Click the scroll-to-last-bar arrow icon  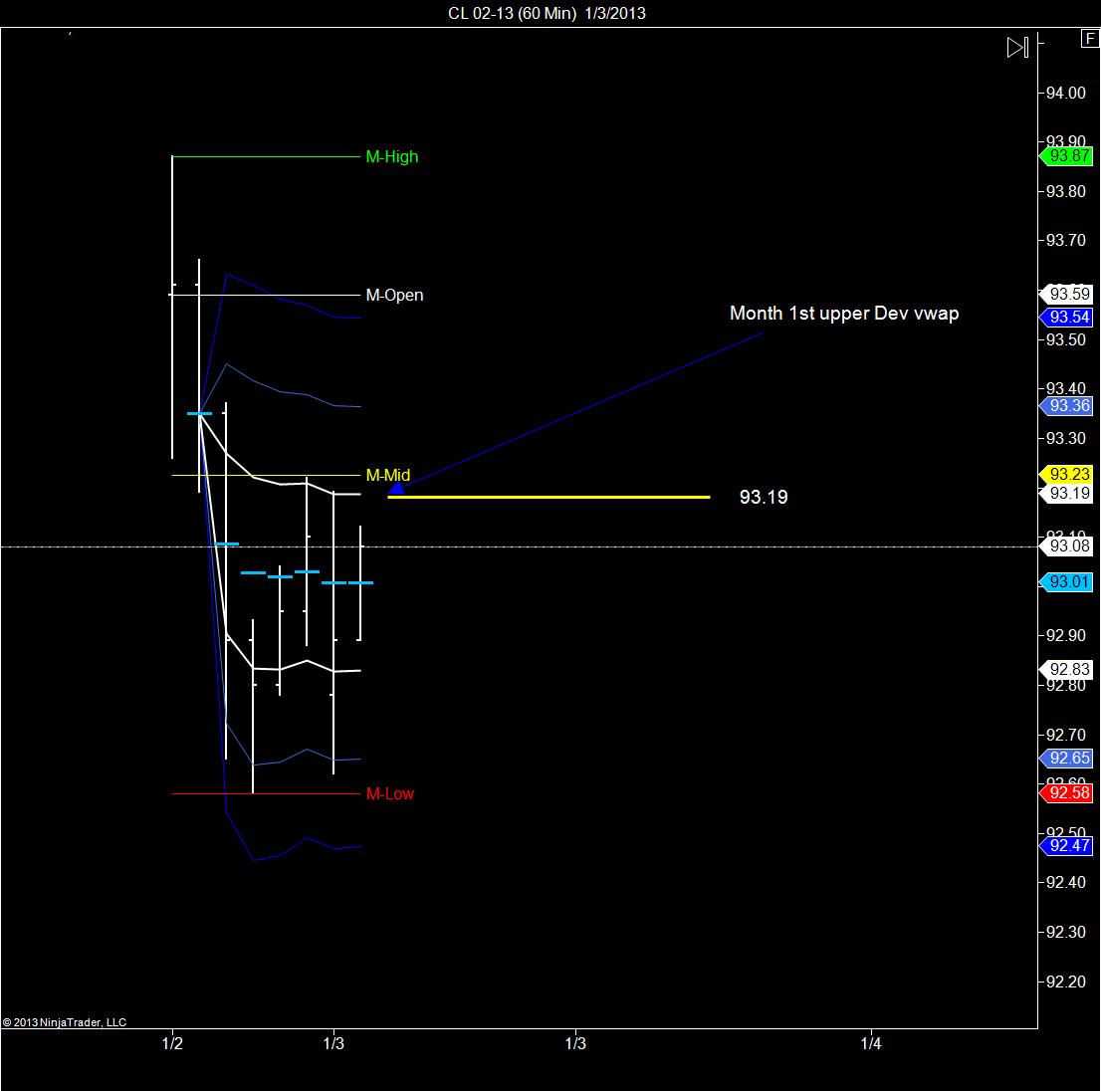(x=1017, y=48)
